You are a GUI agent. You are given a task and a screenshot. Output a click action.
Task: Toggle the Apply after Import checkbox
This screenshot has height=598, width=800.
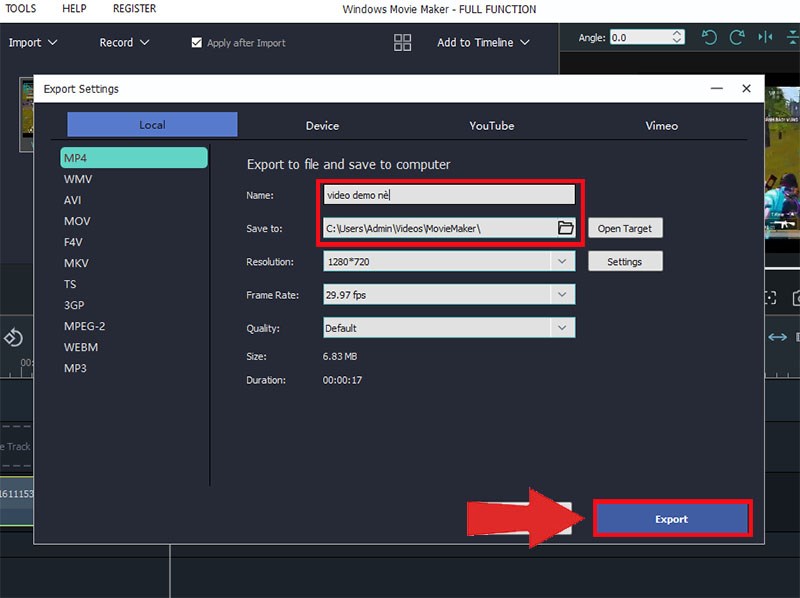click(x=197, y=43)
